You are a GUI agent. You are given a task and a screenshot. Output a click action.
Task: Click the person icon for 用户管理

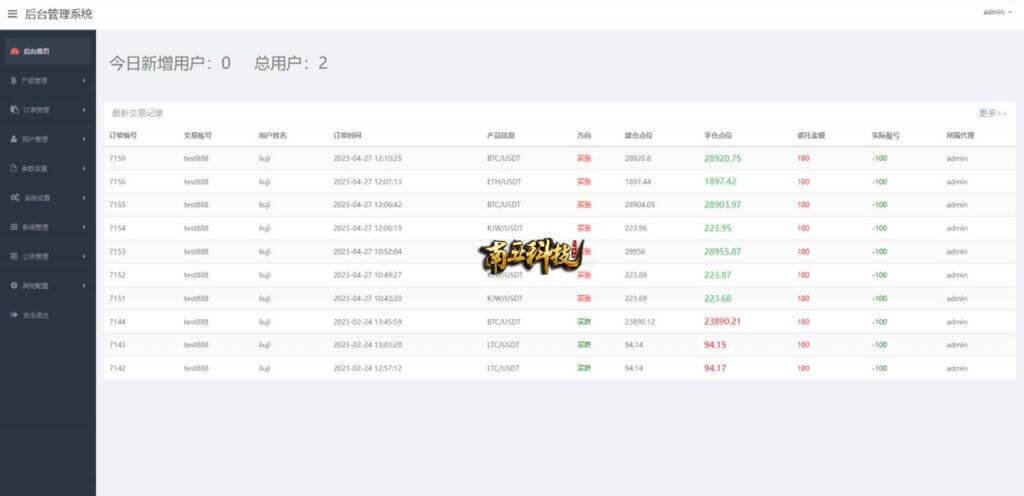point(13,139)
